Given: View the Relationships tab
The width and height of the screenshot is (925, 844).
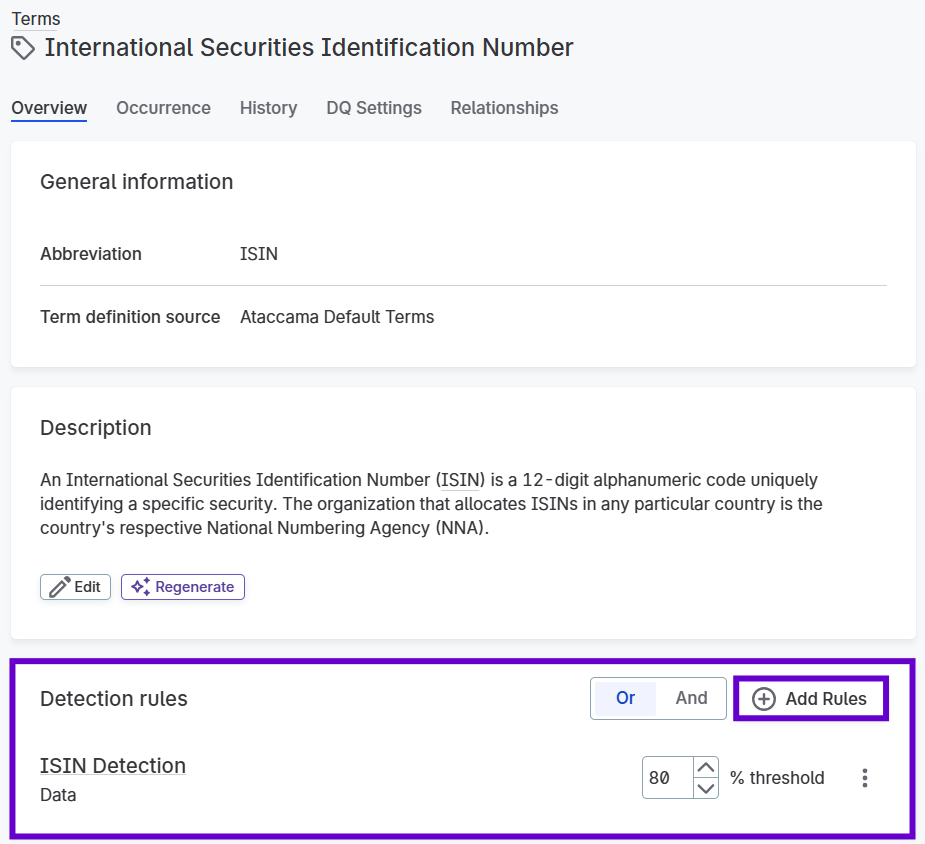Looking at the screenshot, I should point(504,108).
